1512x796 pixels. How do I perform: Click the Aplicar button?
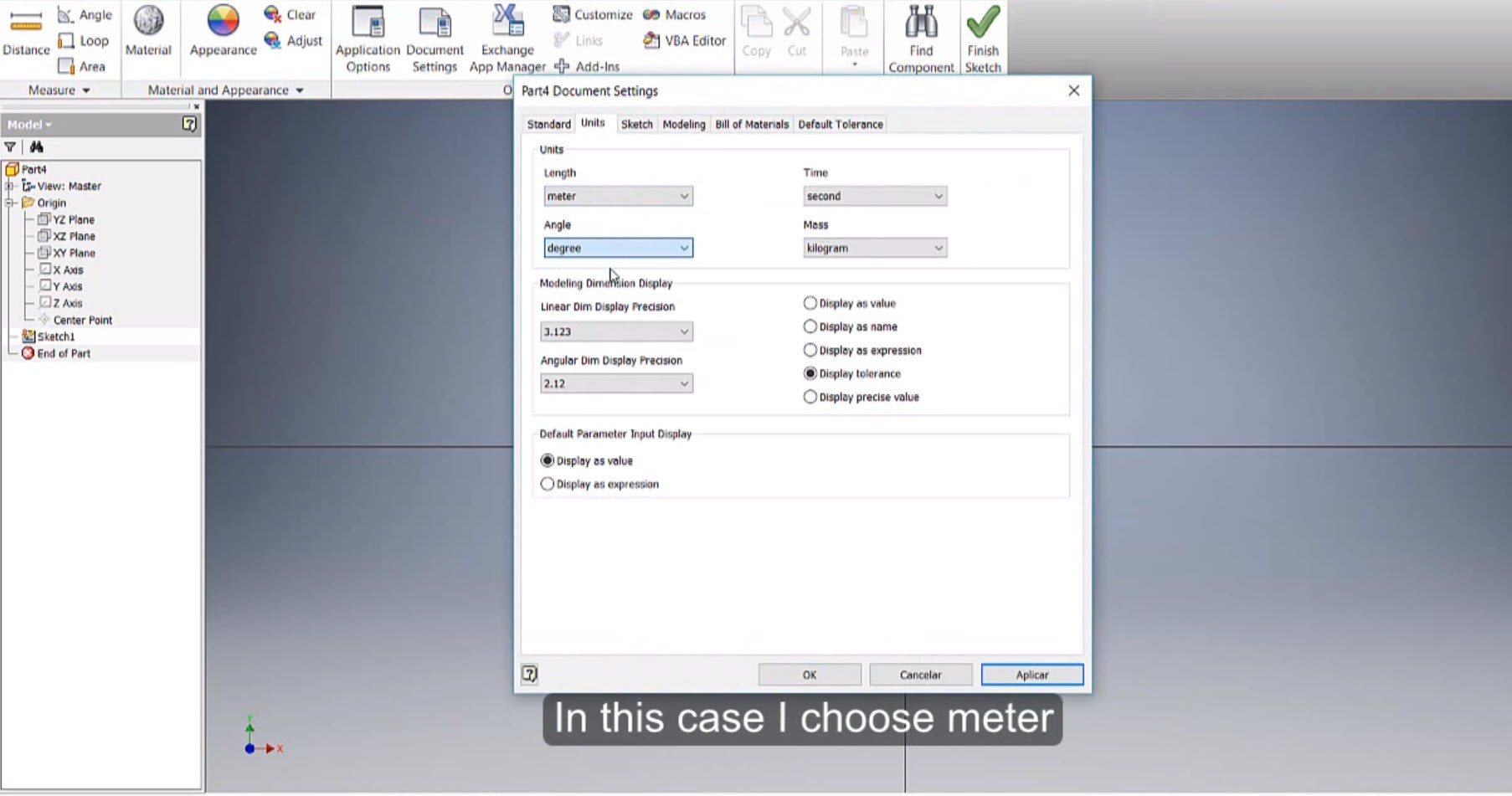[x=1031, y=675]
